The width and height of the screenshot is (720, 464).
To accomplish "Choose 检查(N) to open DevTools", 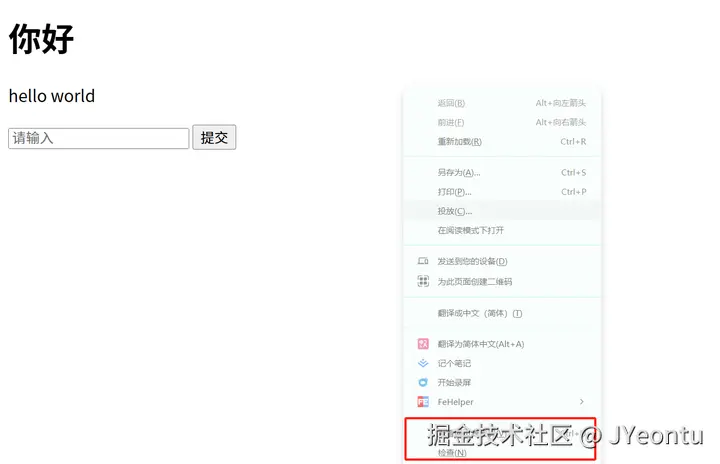I will point(502,453).
